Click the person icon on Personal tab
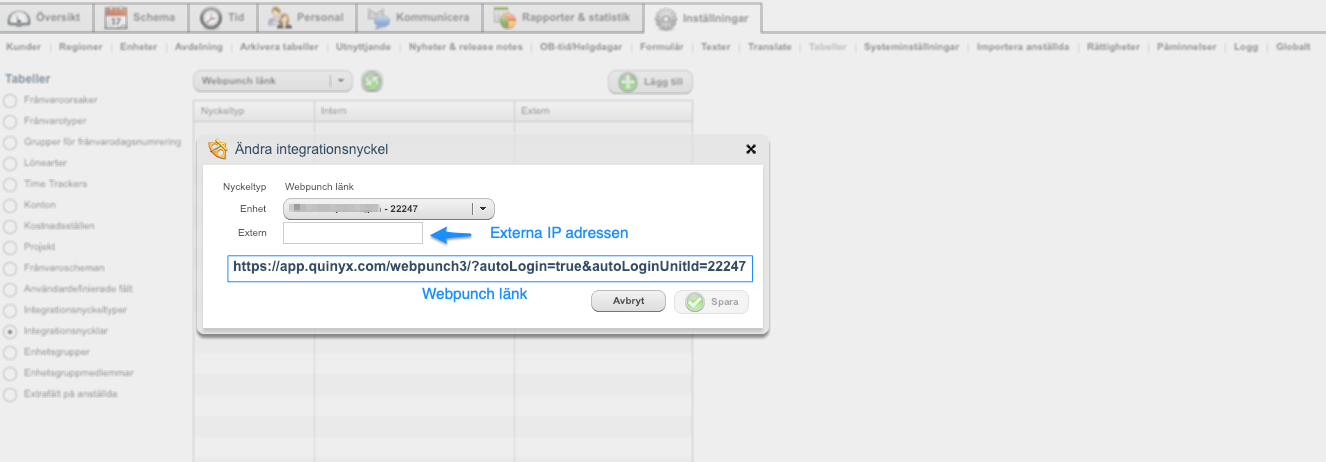 click(x=281, y=17)
